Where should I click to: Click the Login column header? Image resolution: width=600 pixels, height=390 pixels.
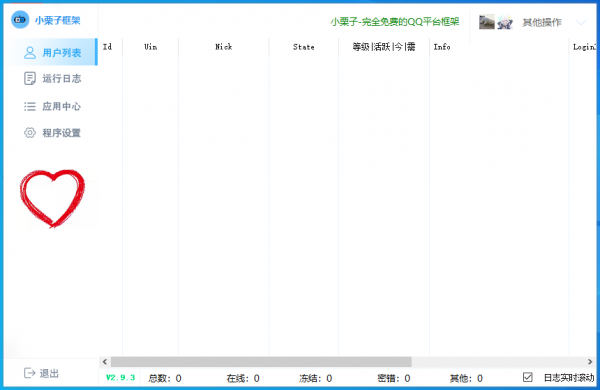583,47
